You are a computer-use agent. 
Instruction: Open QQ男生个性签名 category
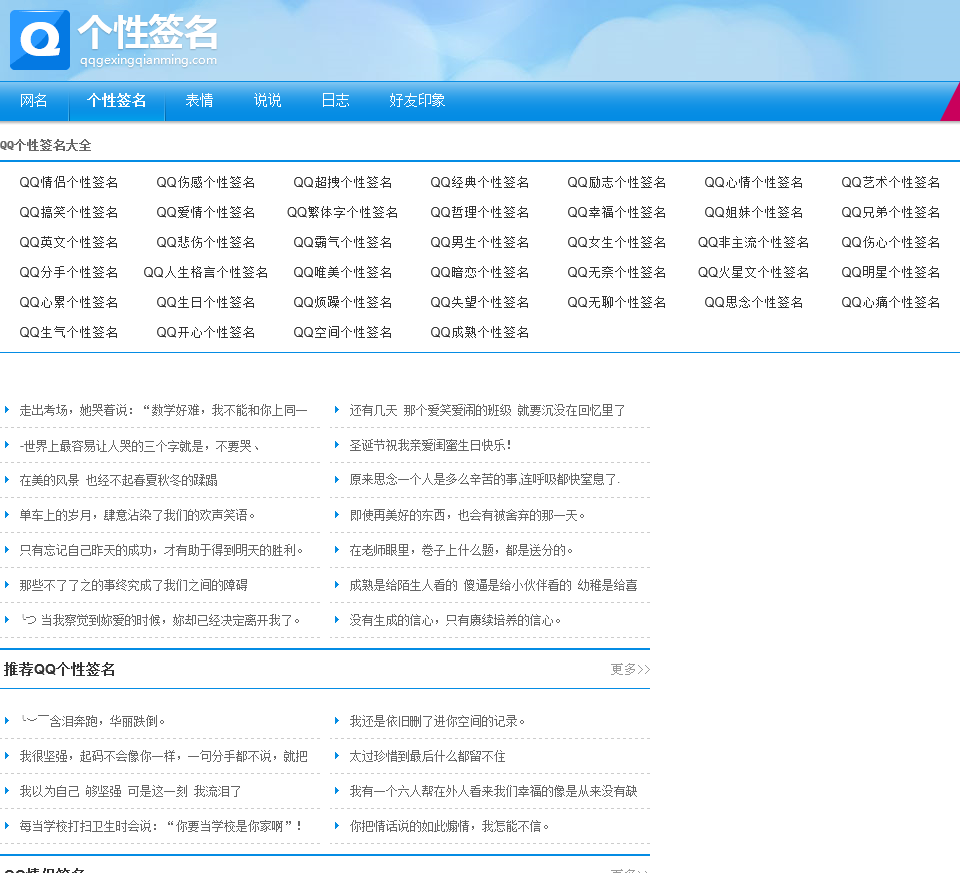click(x=480, y=242)
